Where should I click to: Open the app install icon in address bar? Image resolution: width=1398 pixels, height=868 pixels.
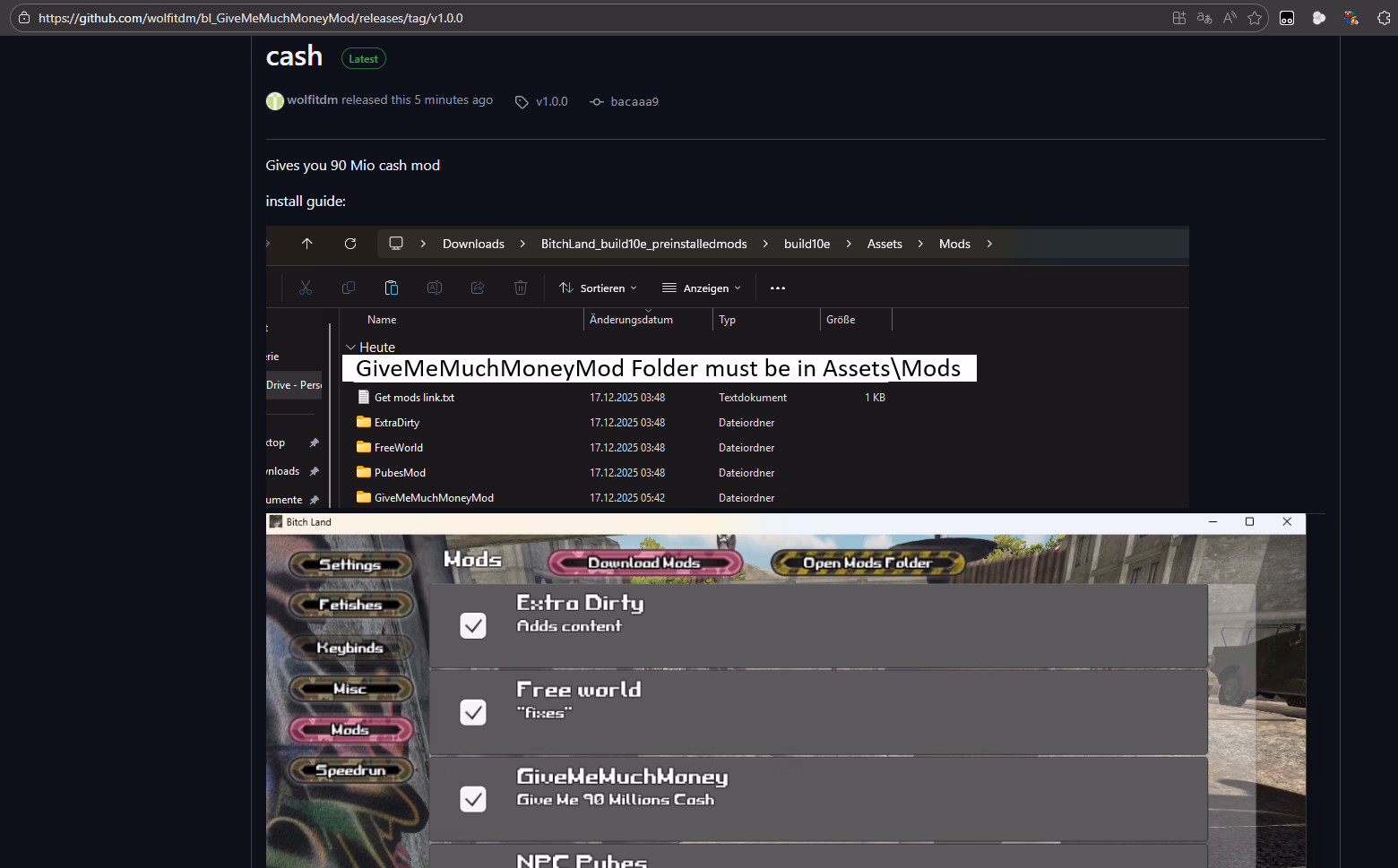tap(1179, 18)
